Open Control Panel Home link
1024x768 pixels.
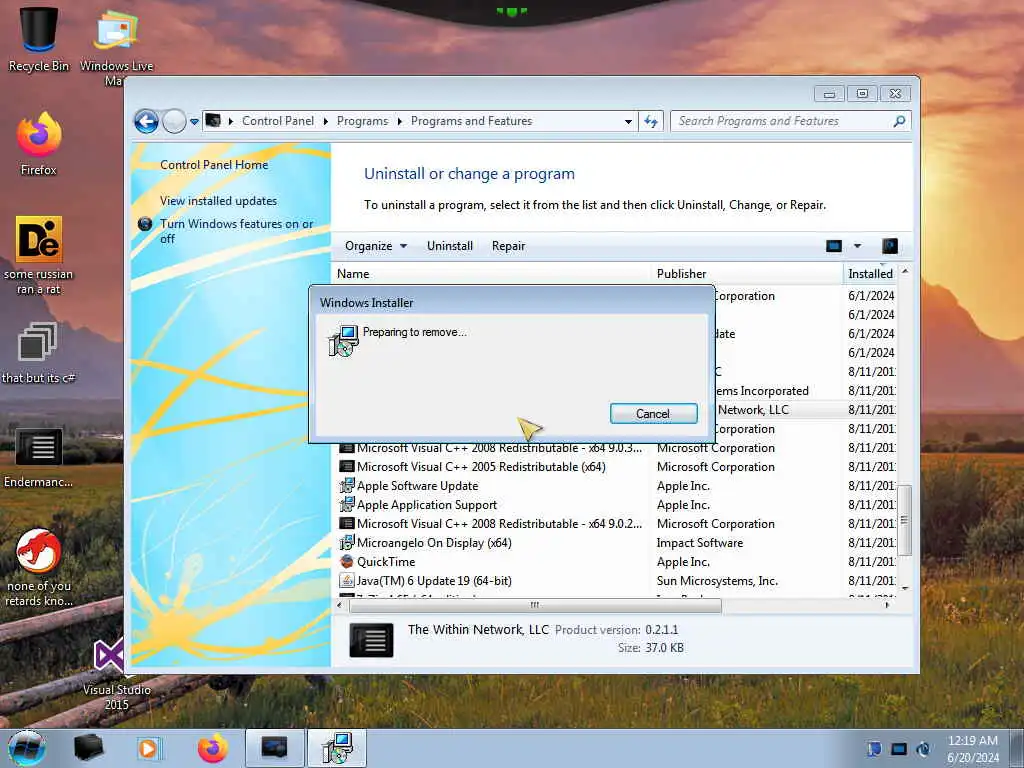pyautogui.click(x=214, y=165)
